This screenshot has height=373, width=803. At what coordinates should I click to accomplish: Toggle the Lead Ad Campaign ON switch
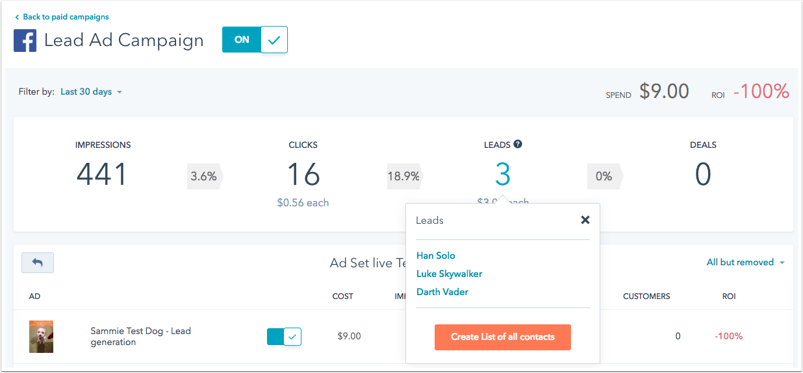pyautogui.click(x=255, y=40)
